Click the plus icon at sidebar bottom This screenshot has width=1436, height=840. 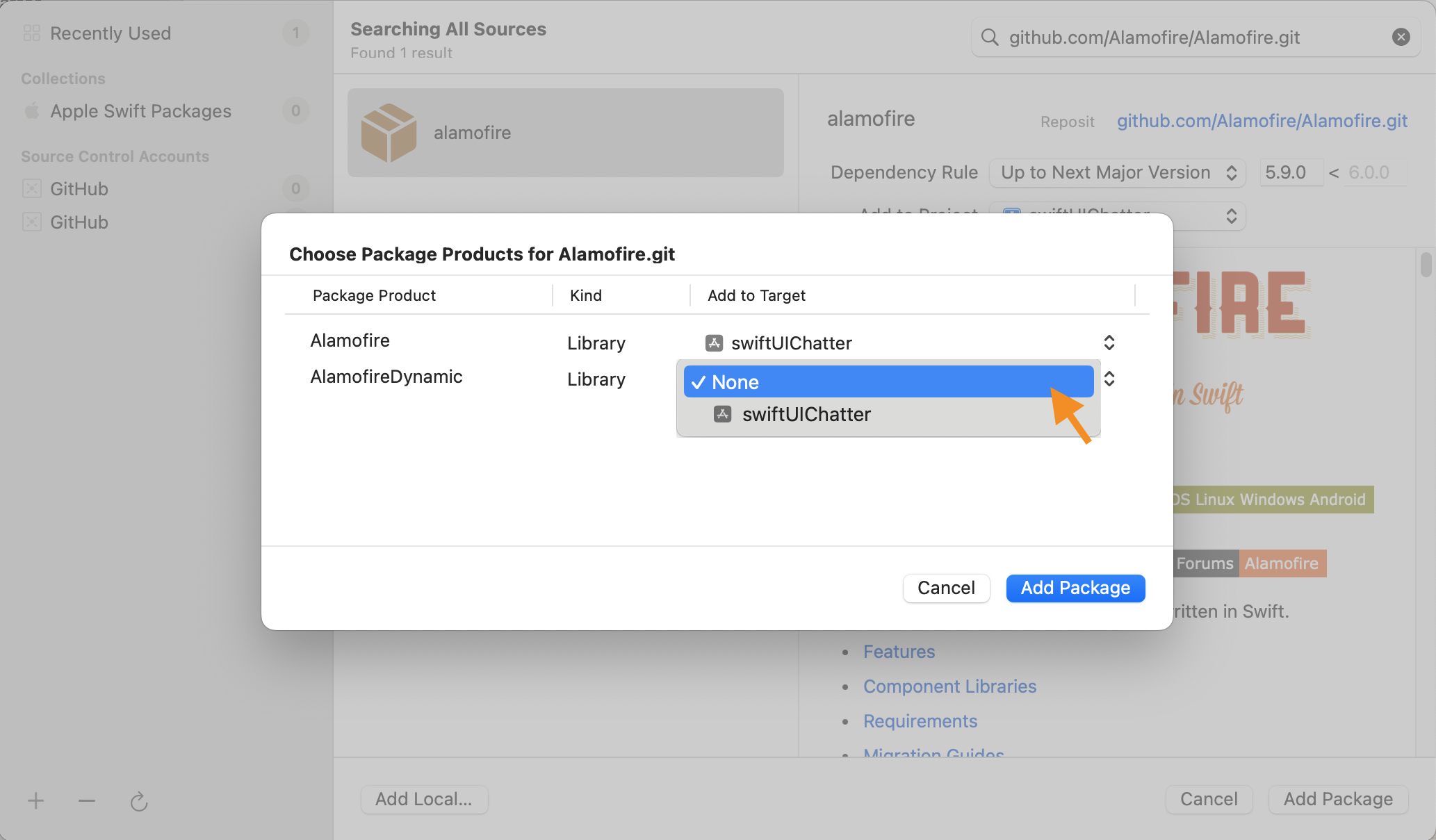pyautogui.click(x=35, y=801)
